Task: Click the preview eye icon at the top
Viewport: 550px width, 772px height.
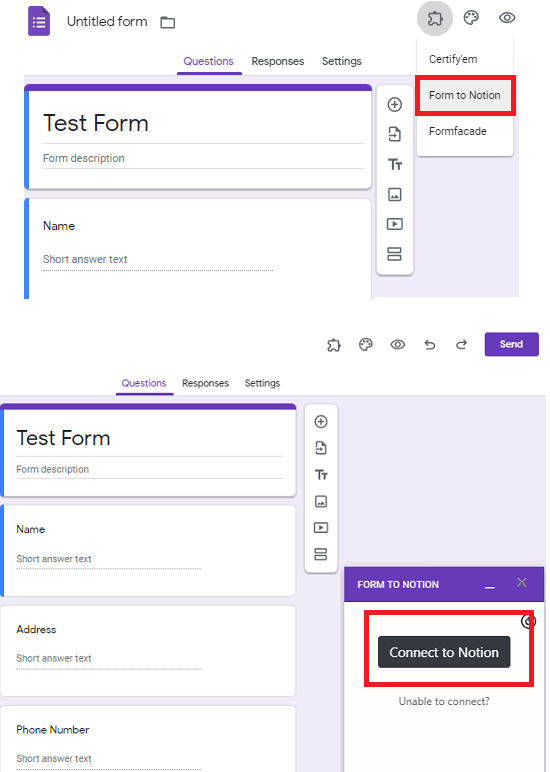Action: click(507, 18)
